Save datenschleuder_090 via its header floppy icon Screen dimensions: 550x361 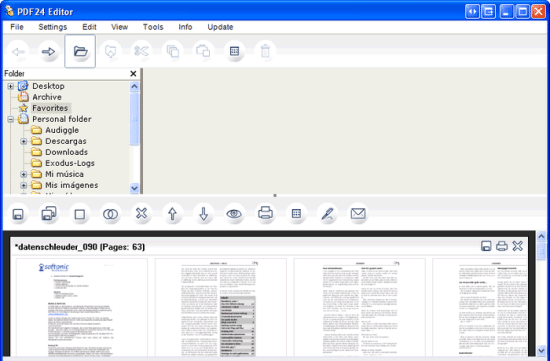(x=486, y=246)
